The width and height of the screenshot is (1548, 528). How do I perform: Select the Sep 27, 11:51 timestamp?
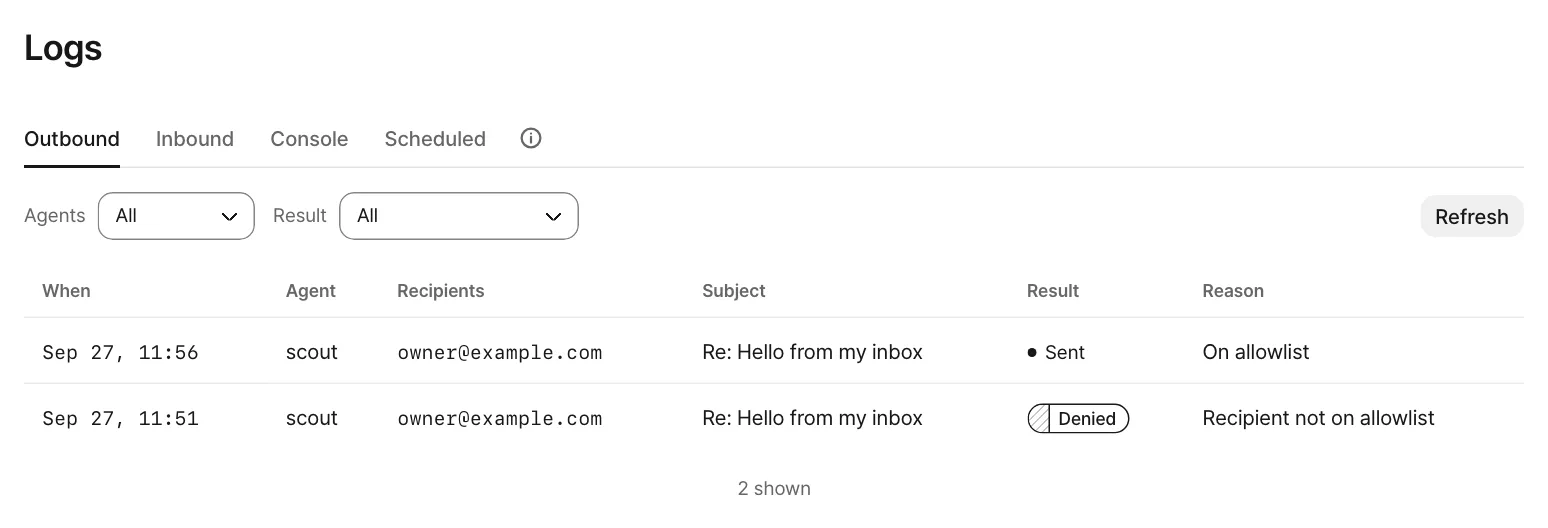[120, 418]
